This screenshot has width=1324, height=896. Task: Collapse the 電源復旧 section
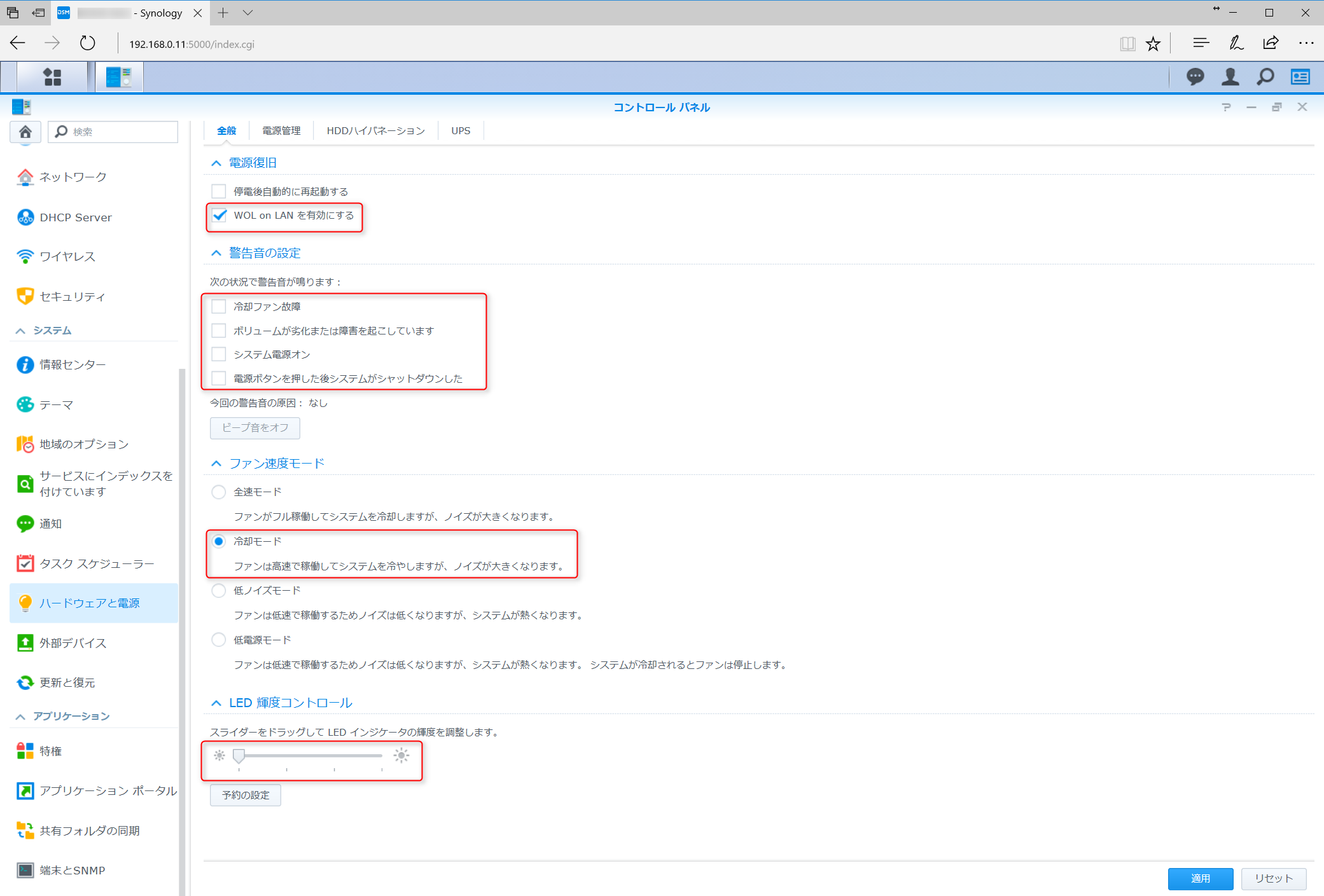tap(216, 163)
